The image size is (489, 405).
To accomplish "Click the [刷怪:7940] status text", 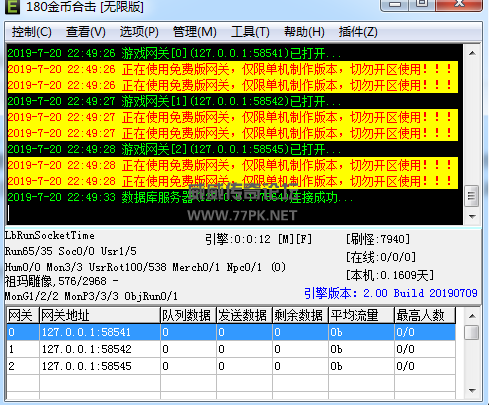I will [x=378, y=239].
